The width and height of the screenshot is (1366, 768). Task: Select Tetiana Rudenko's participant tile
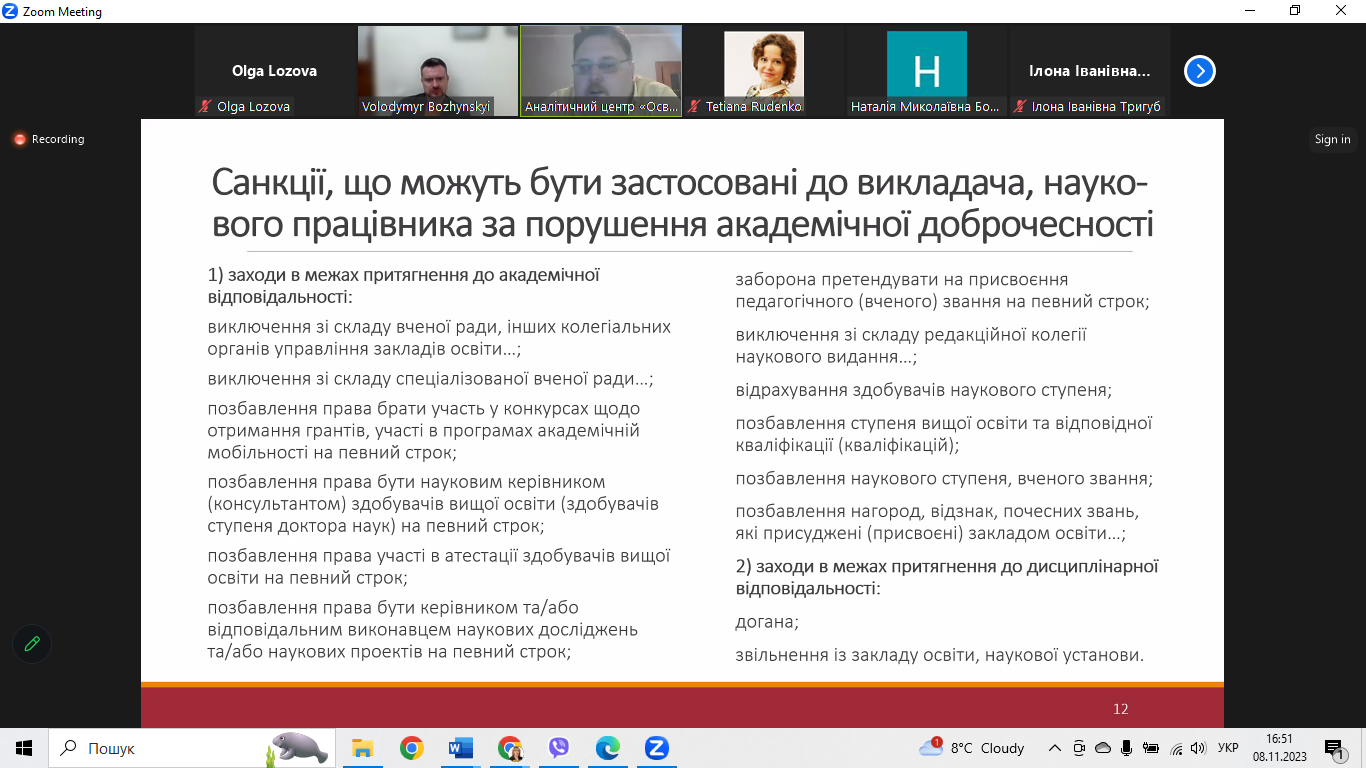pos(764,71)
